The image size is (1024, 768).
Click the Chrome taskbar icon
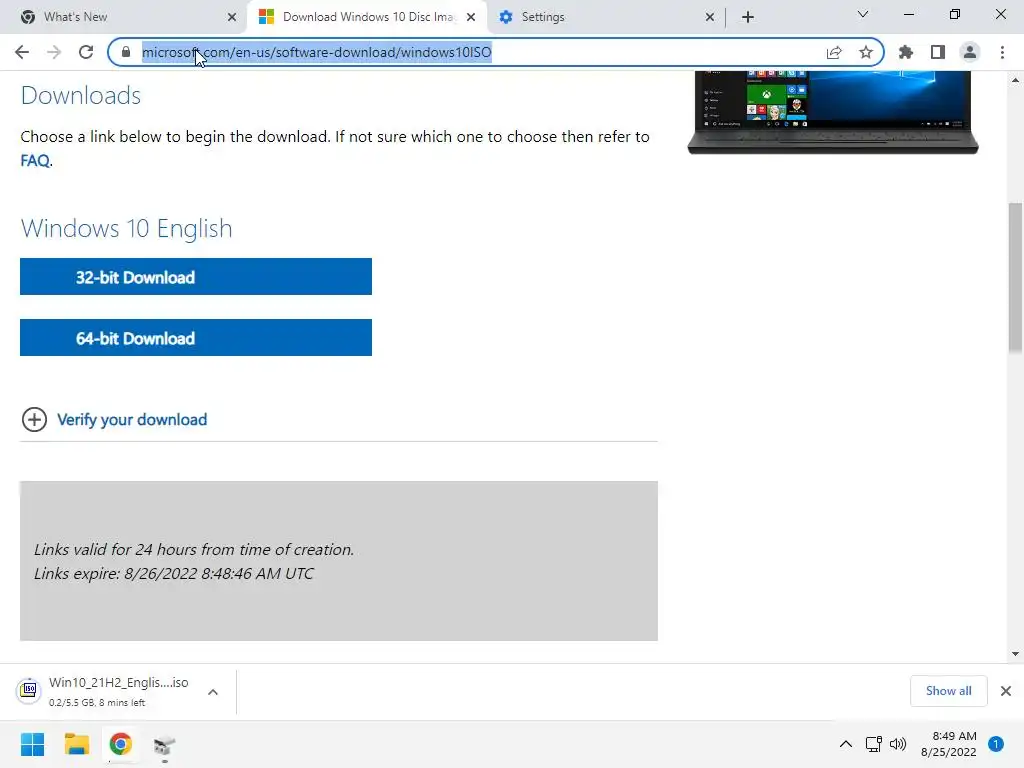pos(121,744)
